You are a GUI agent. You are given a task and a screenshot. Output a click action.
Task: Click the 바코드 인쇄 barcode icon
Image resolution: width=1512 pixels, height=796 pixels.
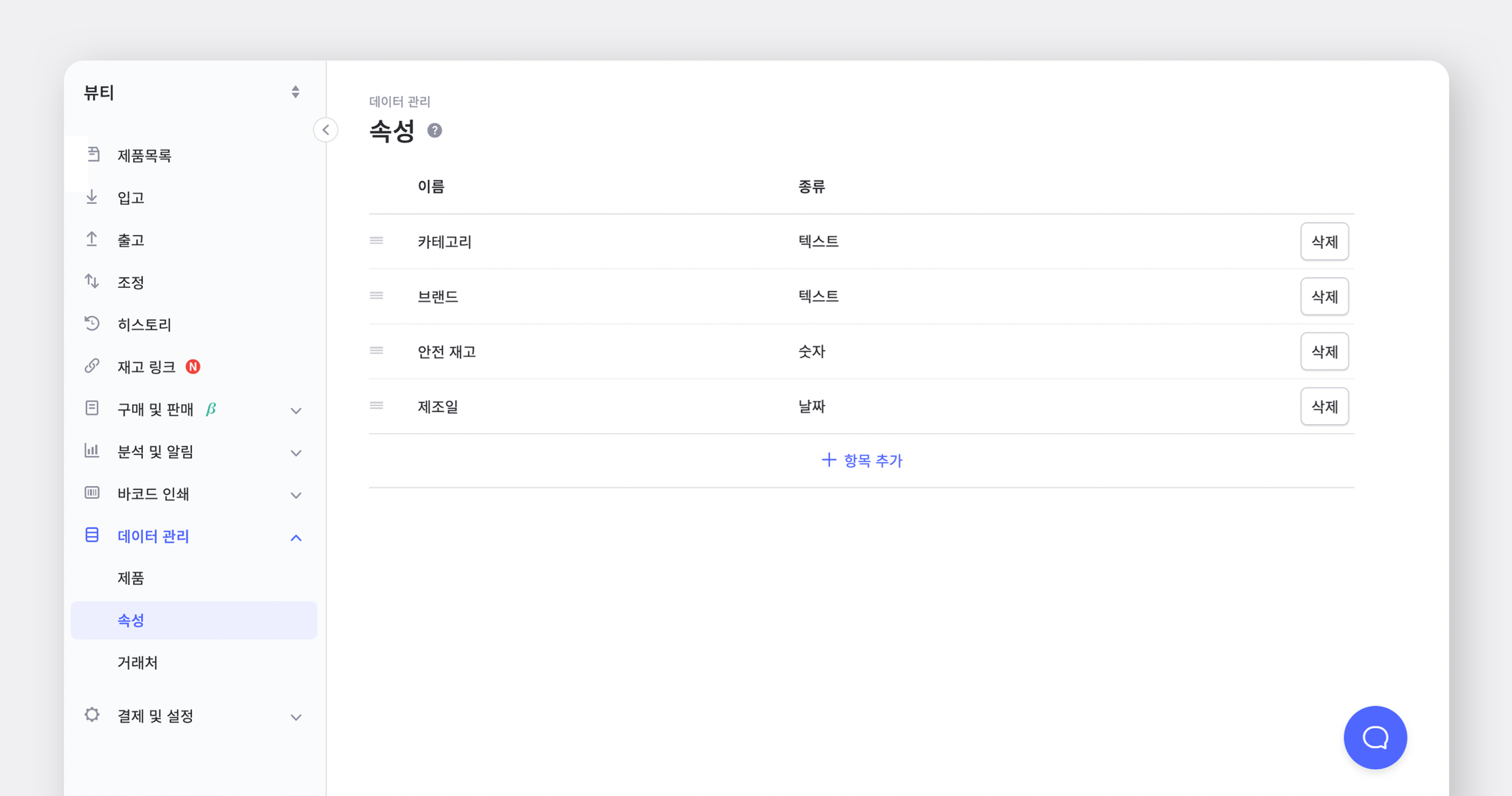(91, 493)
